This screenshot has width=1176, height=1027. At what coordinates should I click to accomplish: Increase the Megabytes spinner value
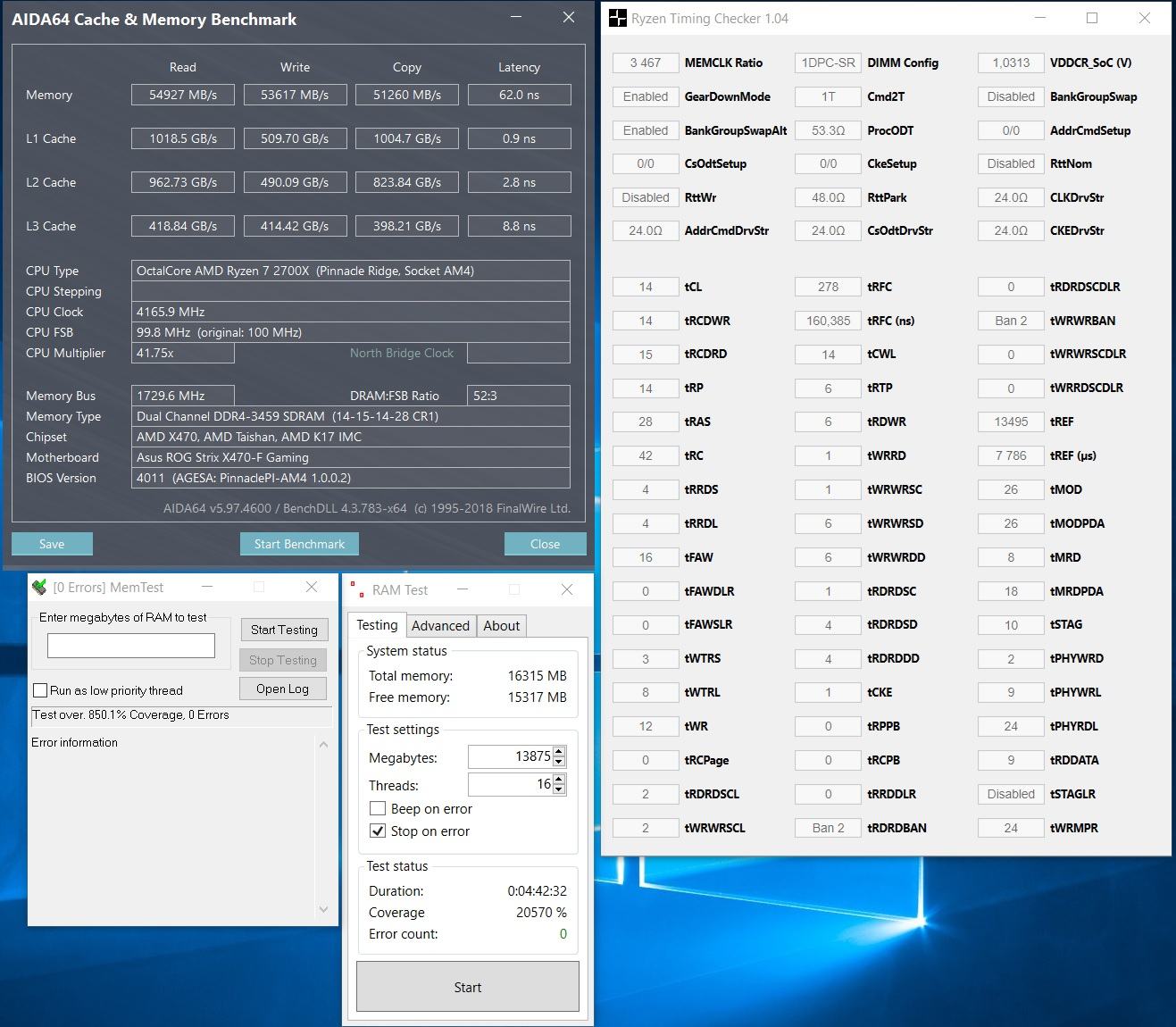tap(559, 752)
